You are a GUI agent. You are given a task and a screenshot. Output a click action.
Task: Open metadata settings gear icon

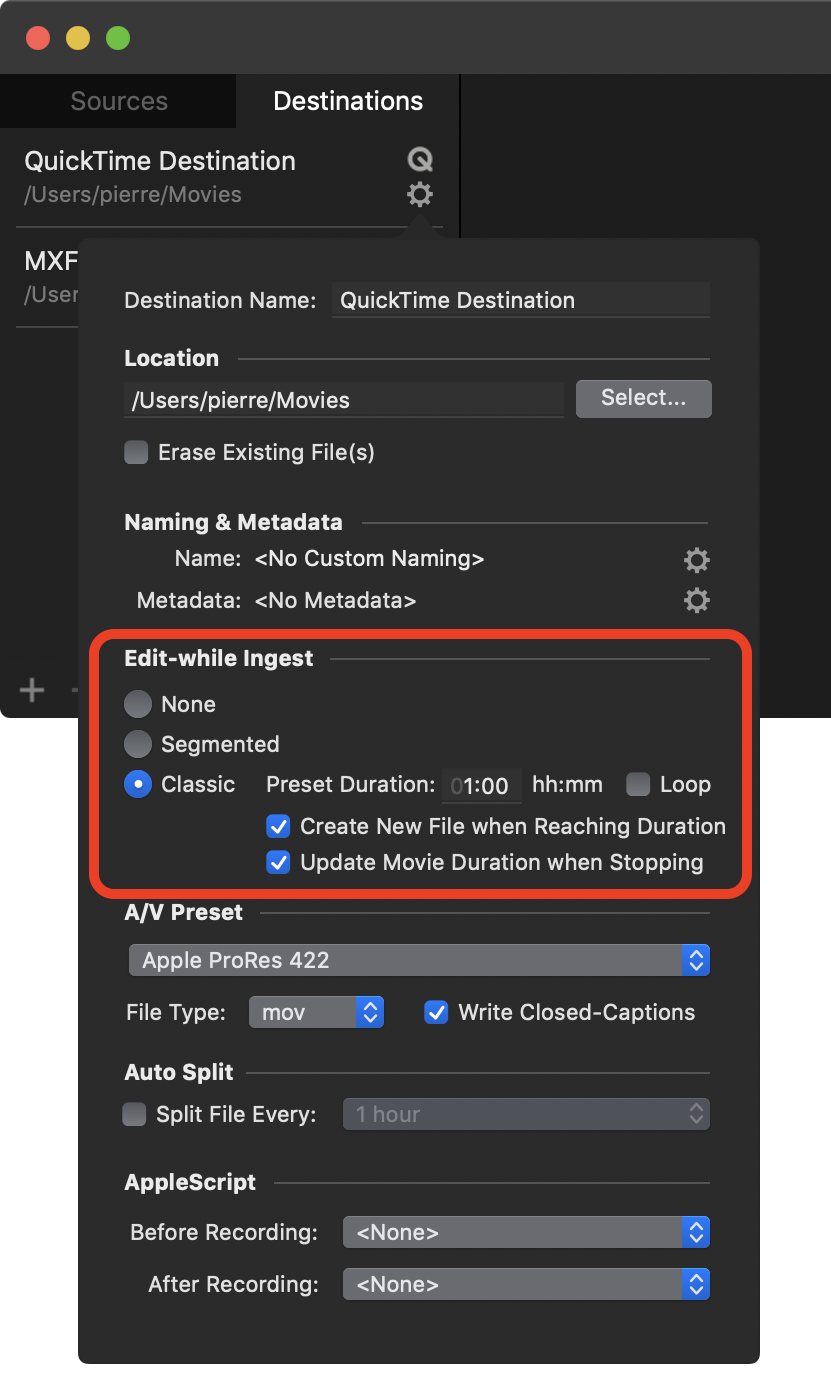click(697, 601)
